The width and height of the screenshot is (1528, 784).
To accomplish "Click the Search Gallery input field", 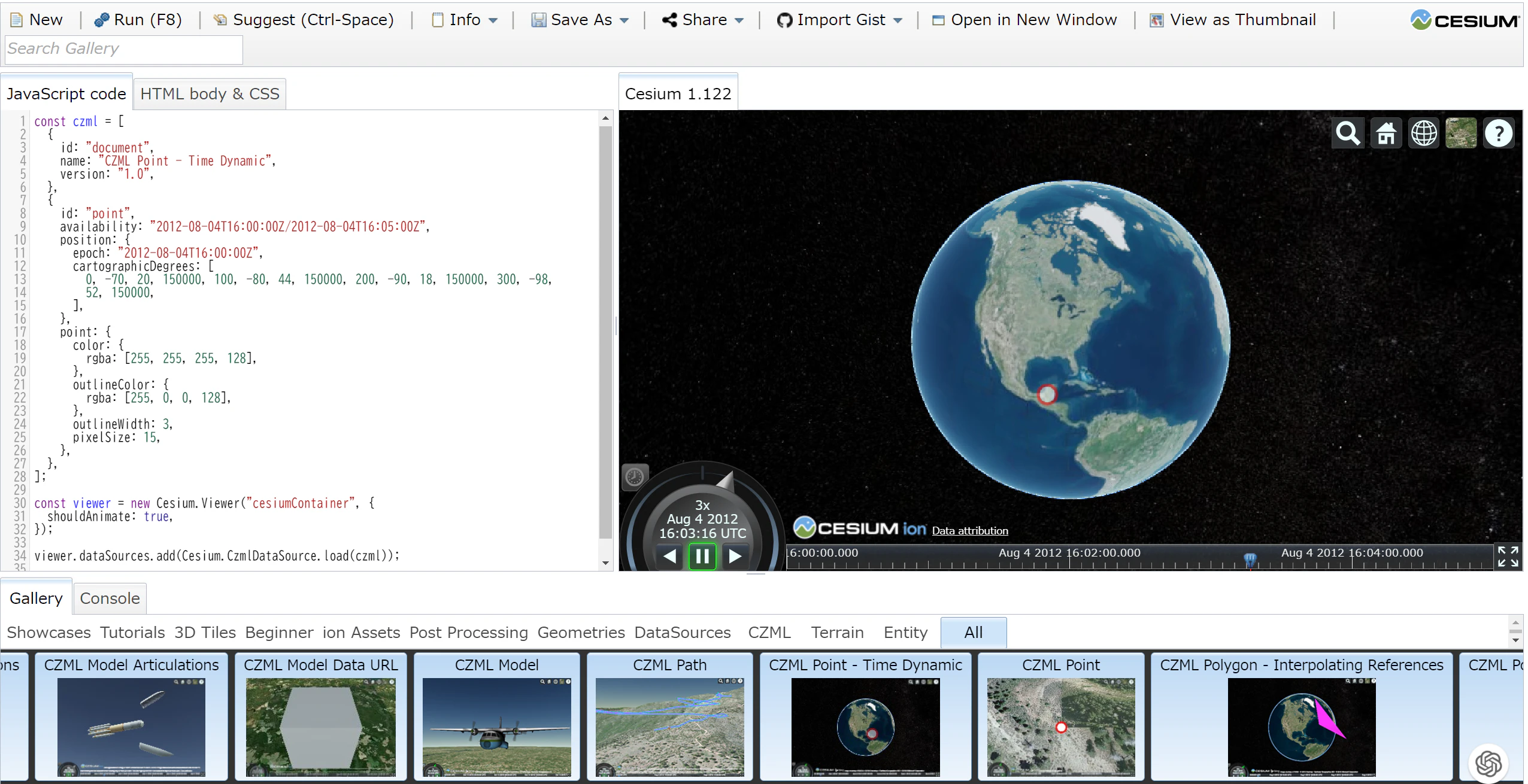I will pyautogui.click(x=124, y=49).
